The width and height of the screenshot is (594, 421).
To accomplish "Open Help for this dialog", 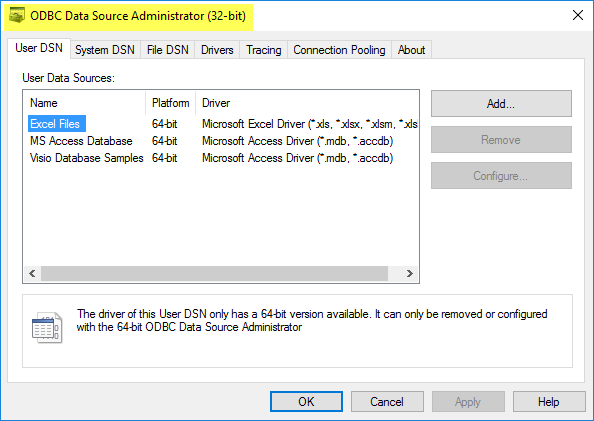I will pos(549,401).
